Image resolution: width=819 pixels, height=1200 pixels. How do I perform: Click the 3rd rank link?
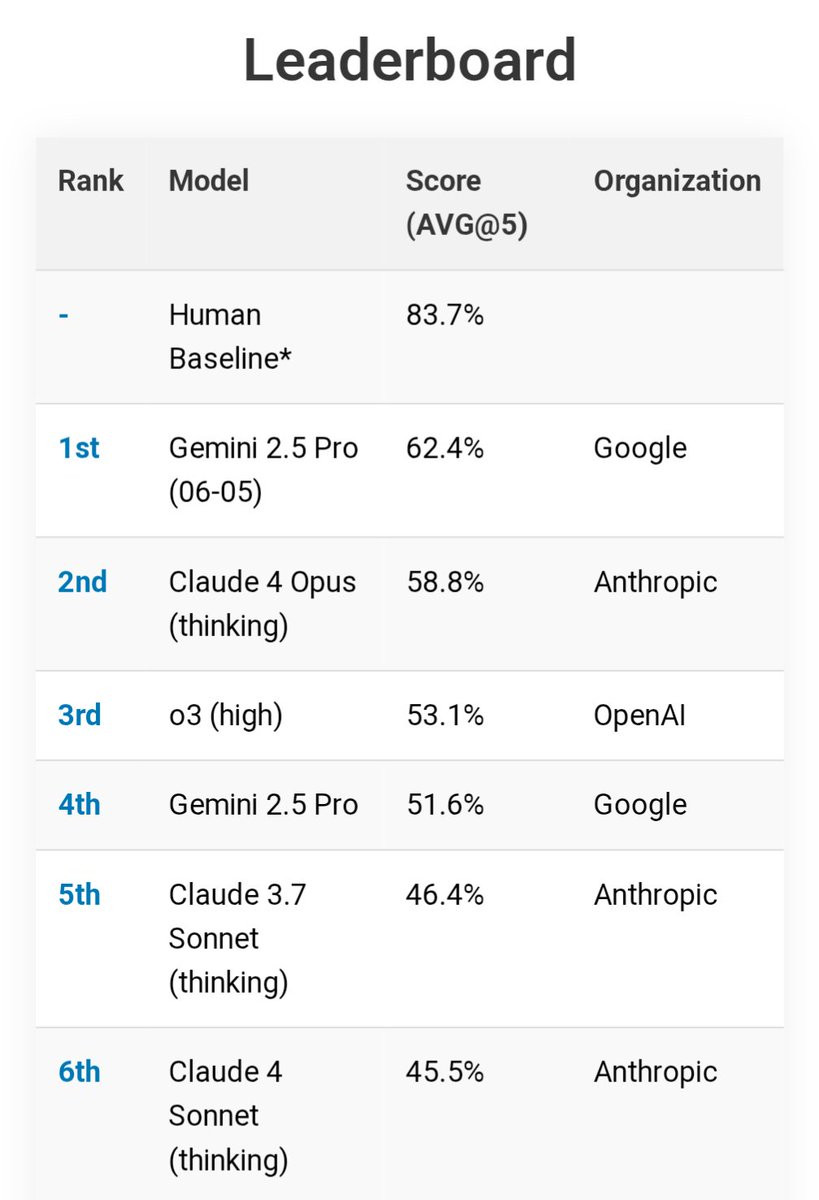click(x=80, y=715)
